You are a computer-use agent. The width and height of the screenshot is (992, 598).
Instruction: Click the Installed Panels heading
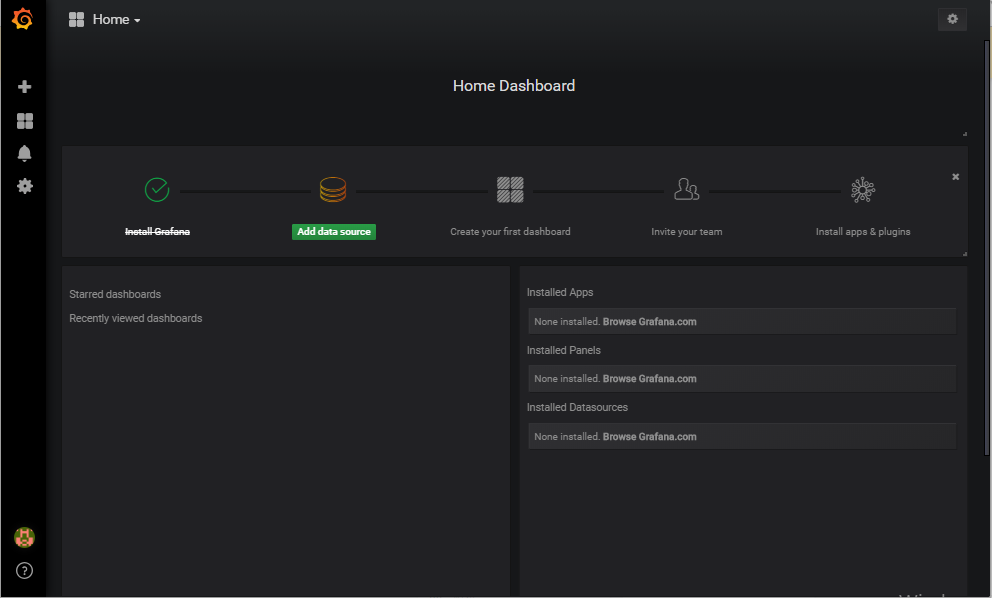coord(564,350)
